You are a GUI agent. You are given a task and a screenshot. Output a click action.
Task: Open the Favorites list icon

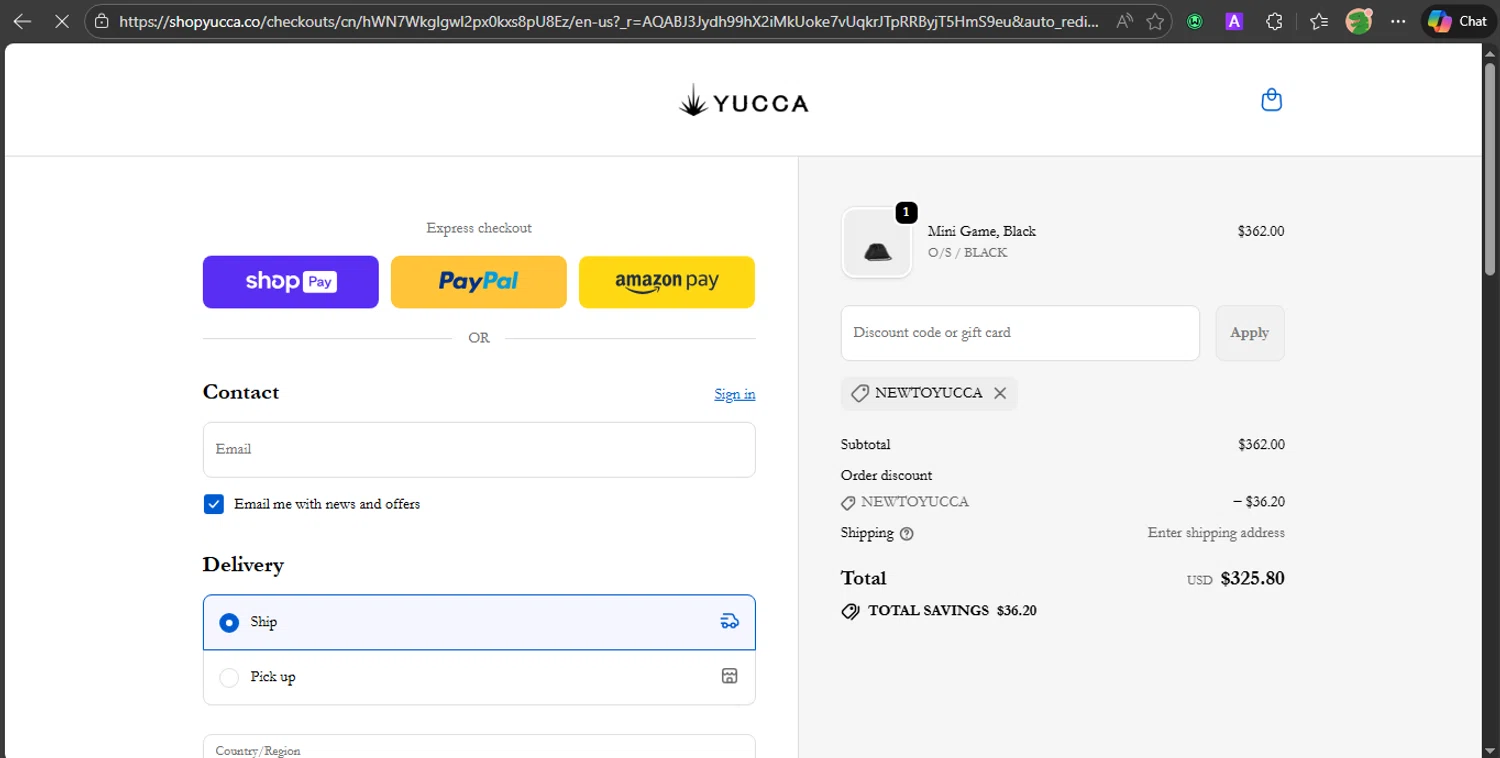point(1319,21)
